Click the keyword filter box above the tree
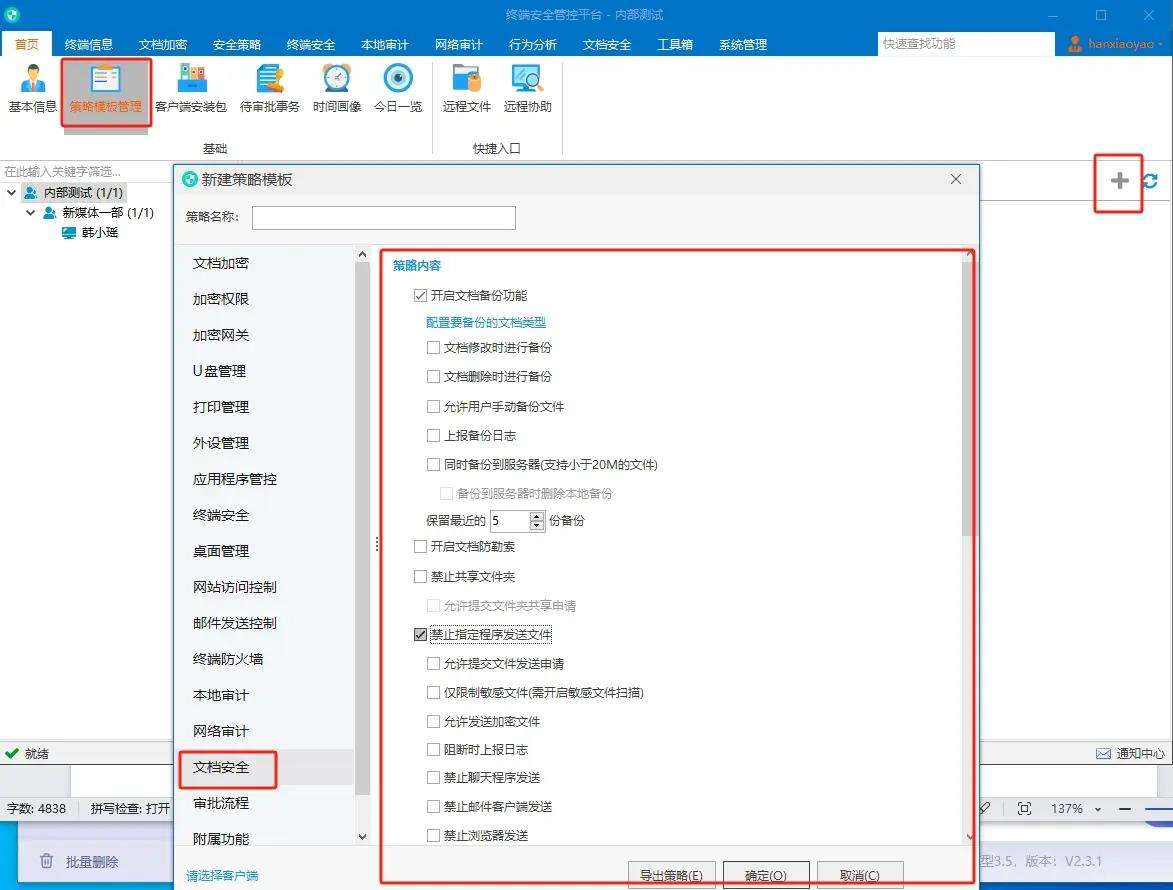The height and width of the screenshot is (890, 1173). click(86, 171)
